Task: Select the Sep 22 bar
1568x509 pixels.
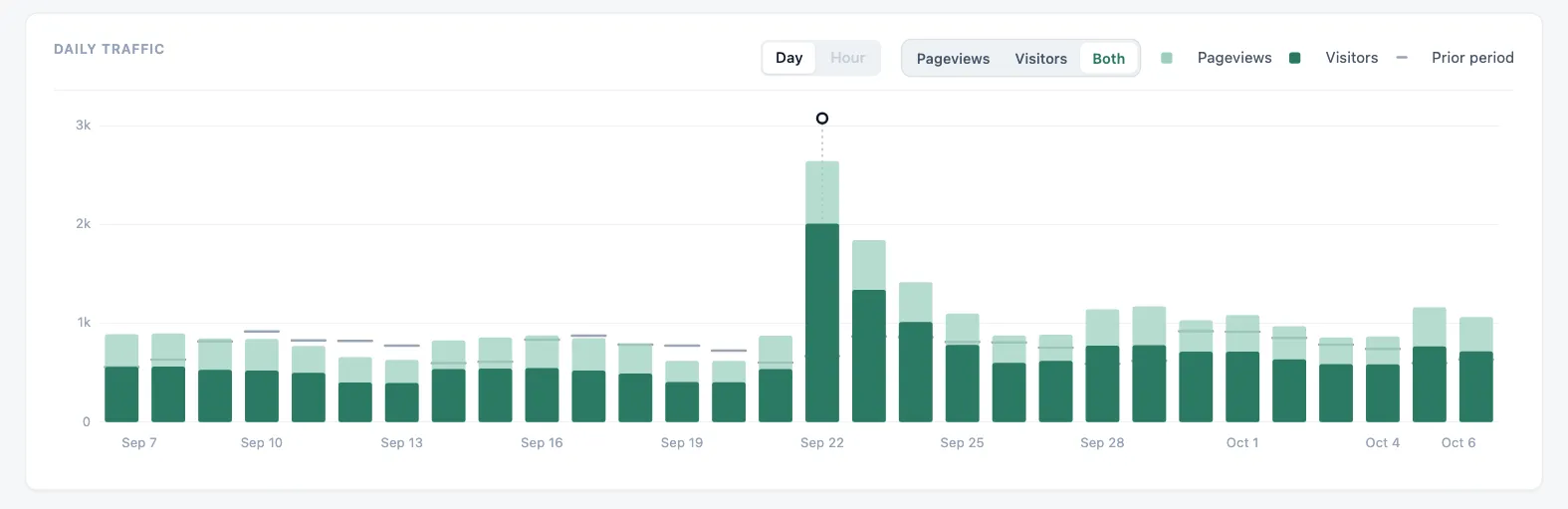Action: 822,292
